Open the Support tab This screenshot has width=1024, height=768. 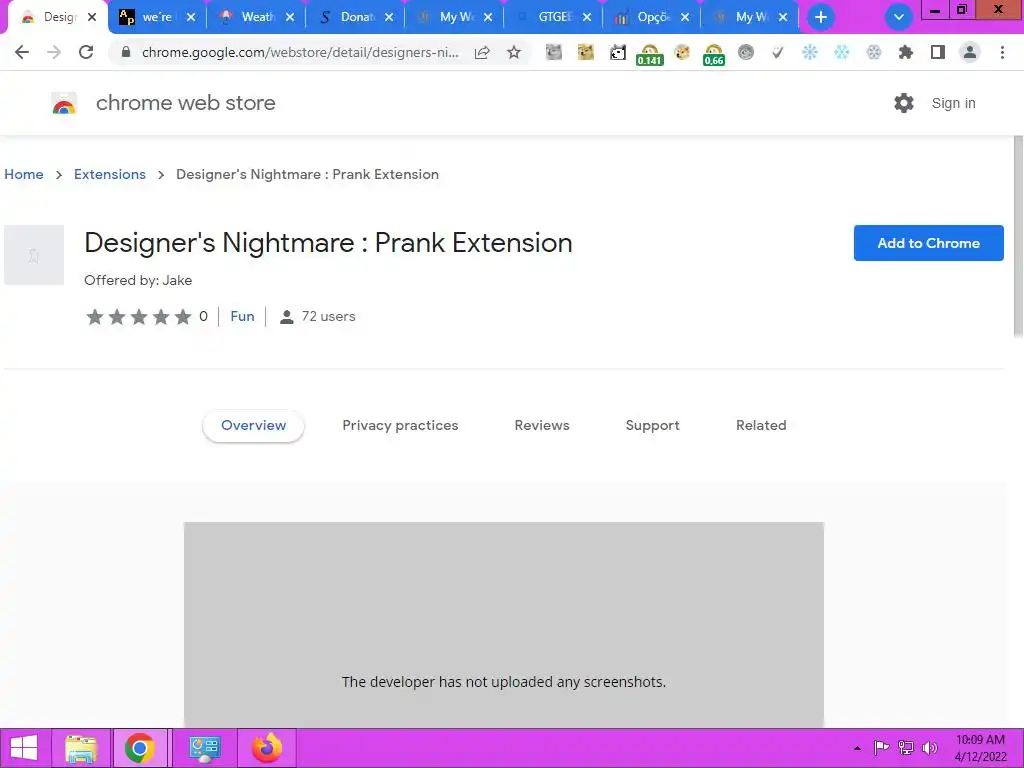652,426
